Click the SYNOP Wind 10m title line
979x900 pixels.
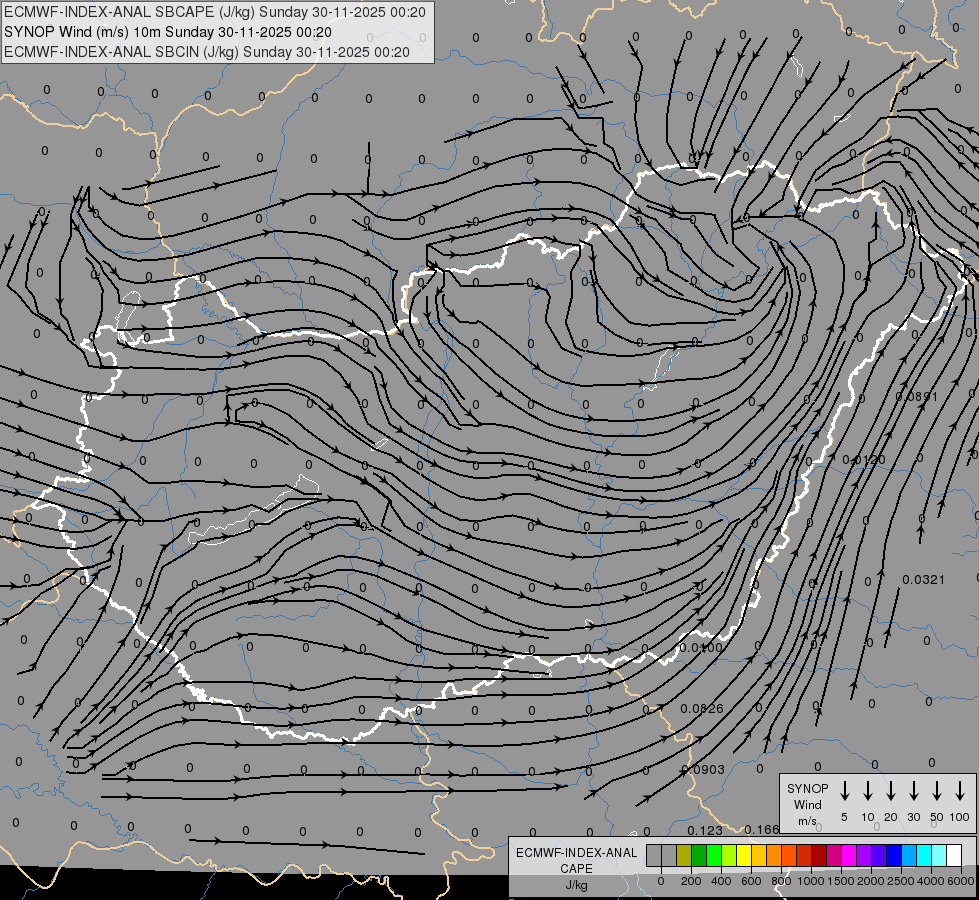[168, 32]
